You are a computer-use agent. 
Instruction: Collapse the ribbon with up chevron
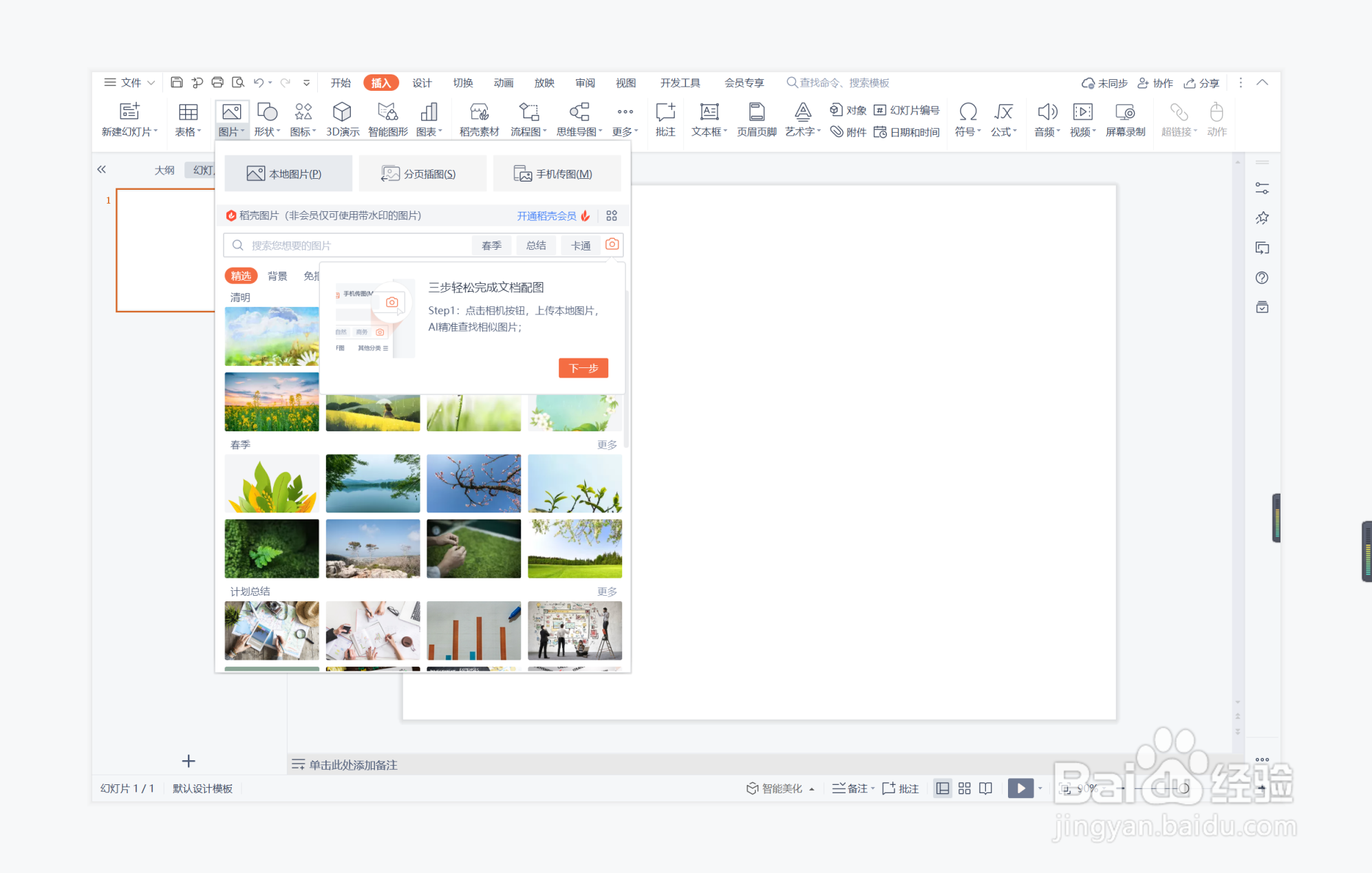pyautogui.click(x=1263, y=83)
